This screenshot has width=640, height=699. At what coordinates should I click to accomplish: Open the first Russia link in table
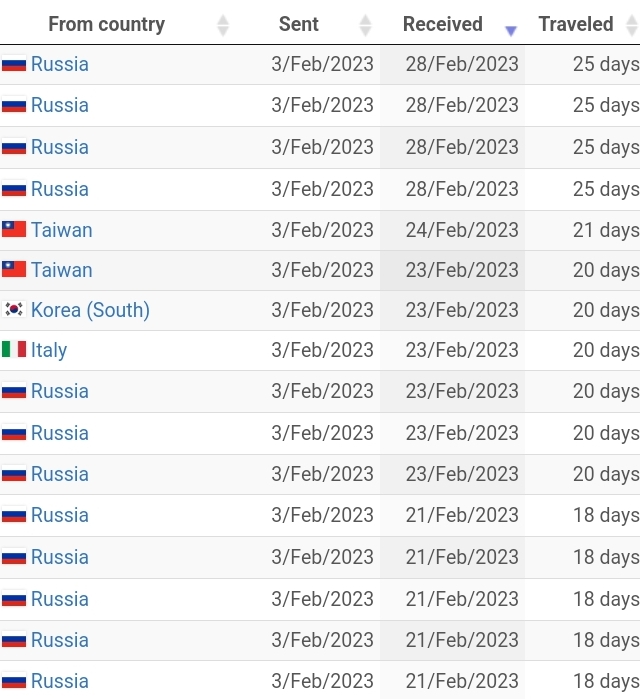click(60, 64)
